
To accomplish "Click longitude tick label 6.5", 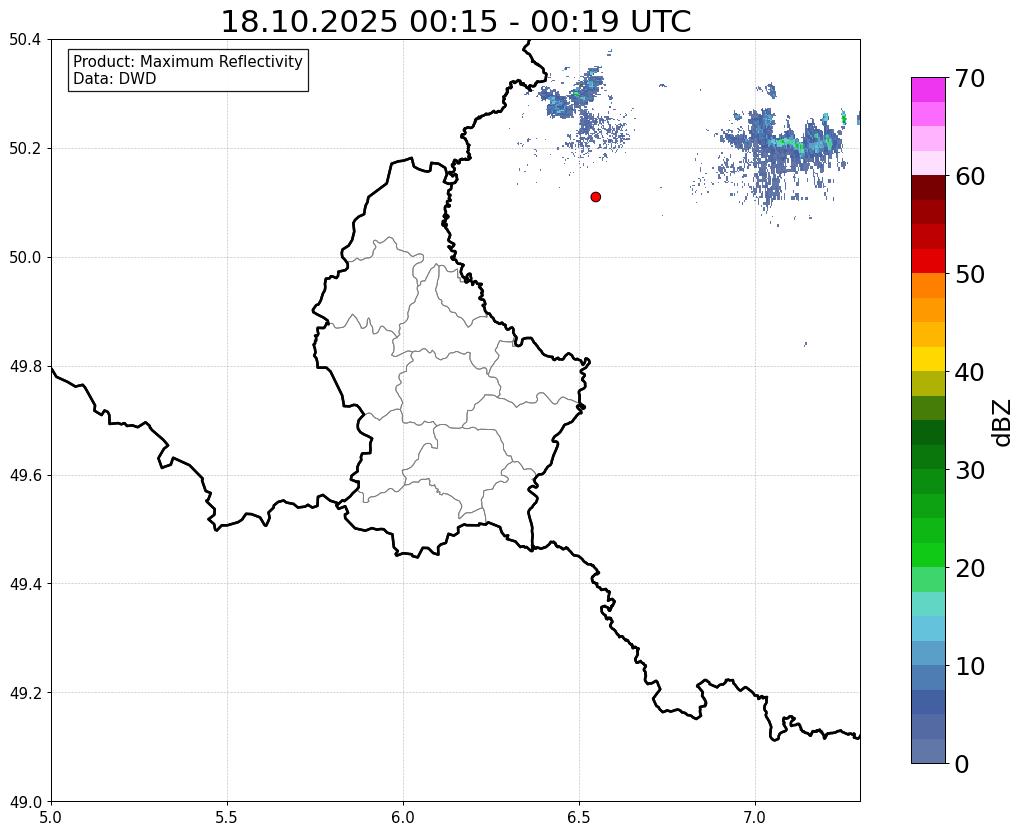I will point(579,818).
